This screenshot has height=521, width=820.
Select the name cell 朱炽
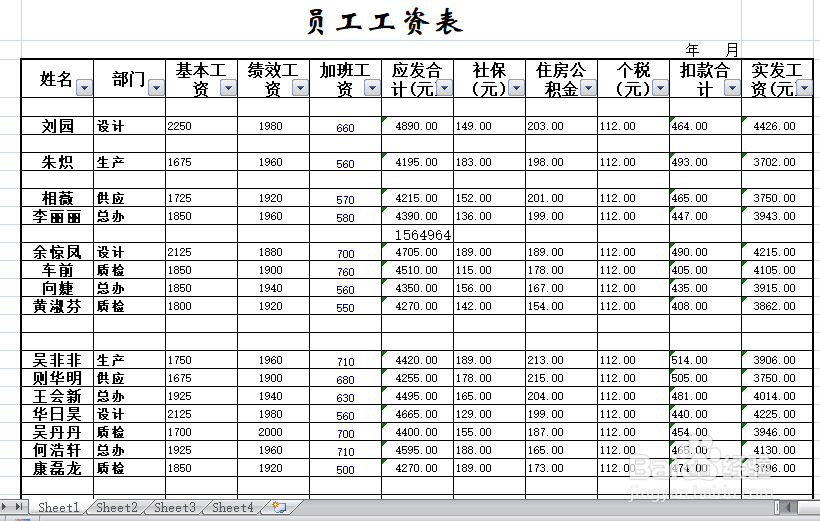(58, 162)
